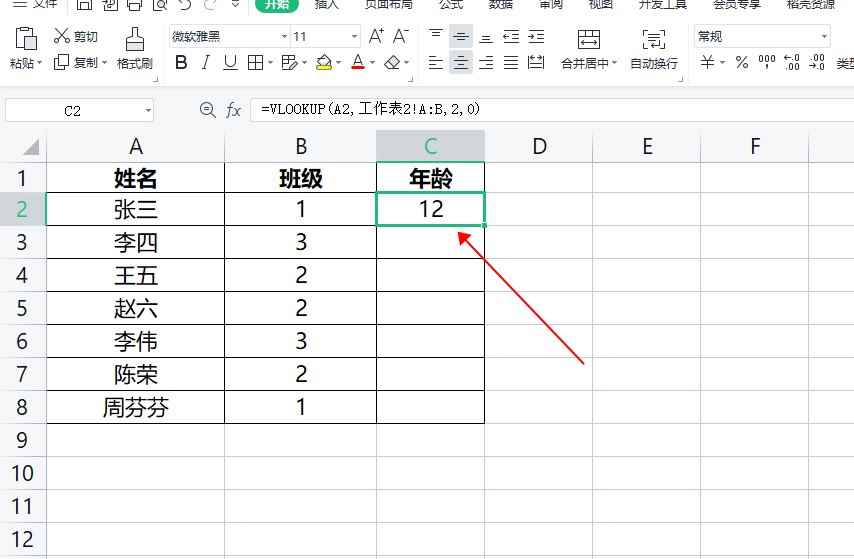The image size is (854, 559).
Task: Click the magnifier icon beside the formula bar
Action: tap(207, 110)
